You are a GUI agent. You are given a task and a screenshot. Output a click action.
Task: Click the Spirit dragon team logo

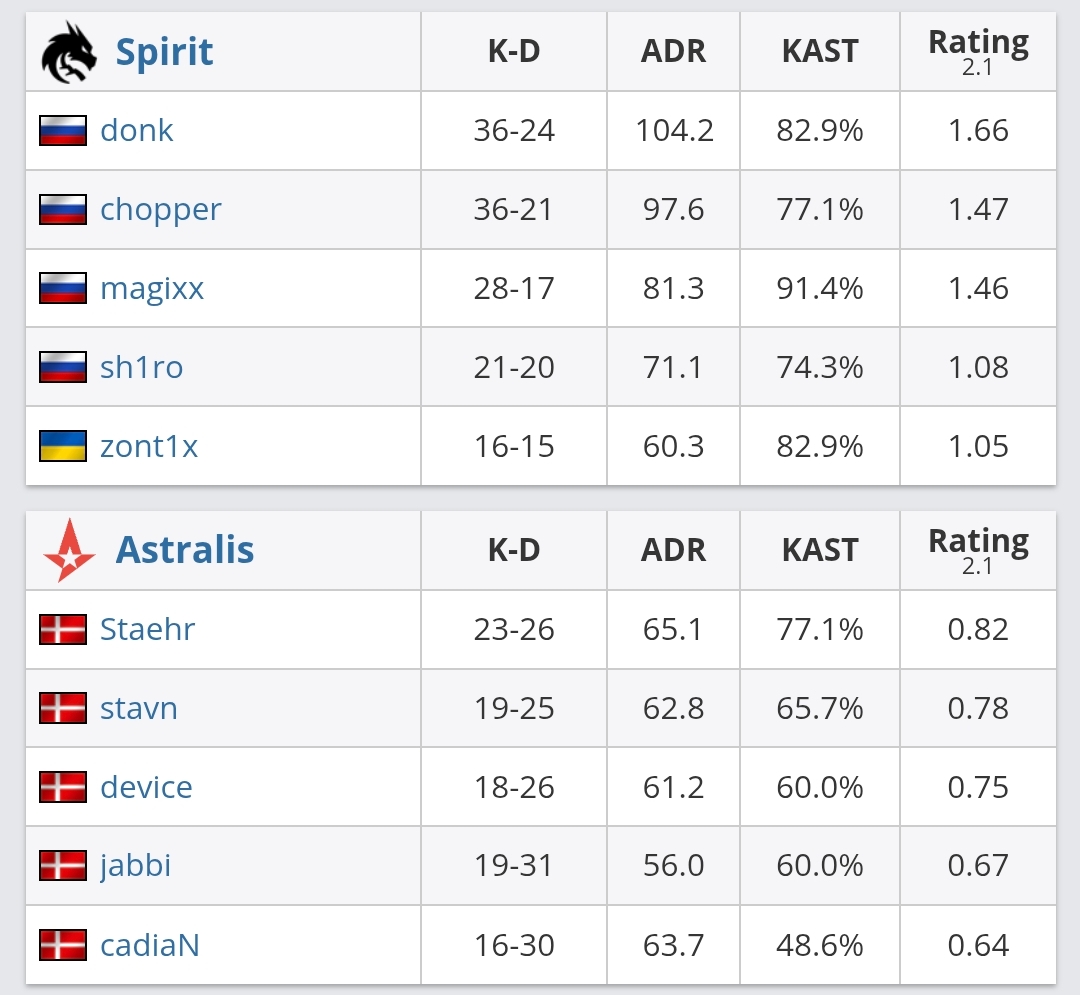pos(68,52)
